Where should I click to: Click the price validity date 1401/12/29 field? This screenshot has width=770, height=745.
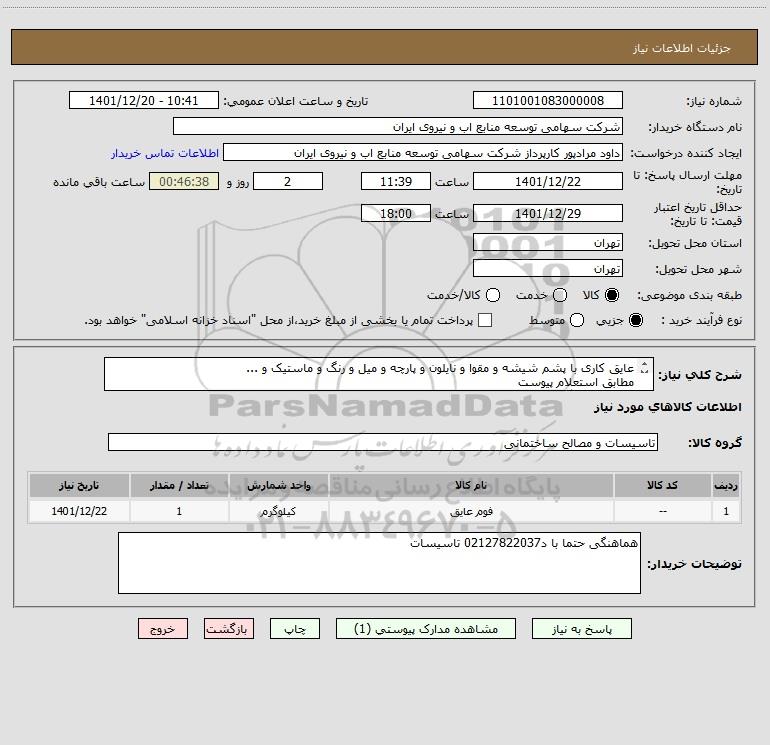coord(548,214)
